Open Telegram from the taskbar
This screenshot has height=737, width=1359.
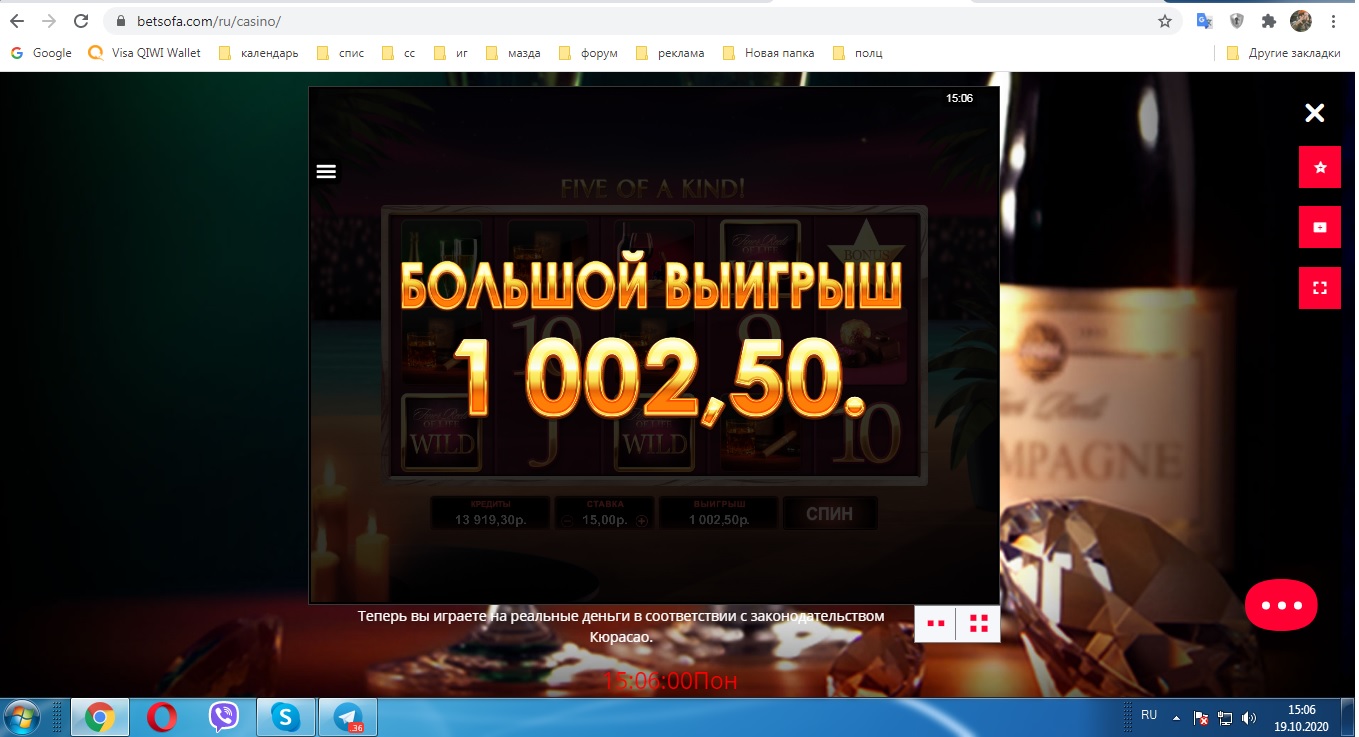[x=348, y=717]
